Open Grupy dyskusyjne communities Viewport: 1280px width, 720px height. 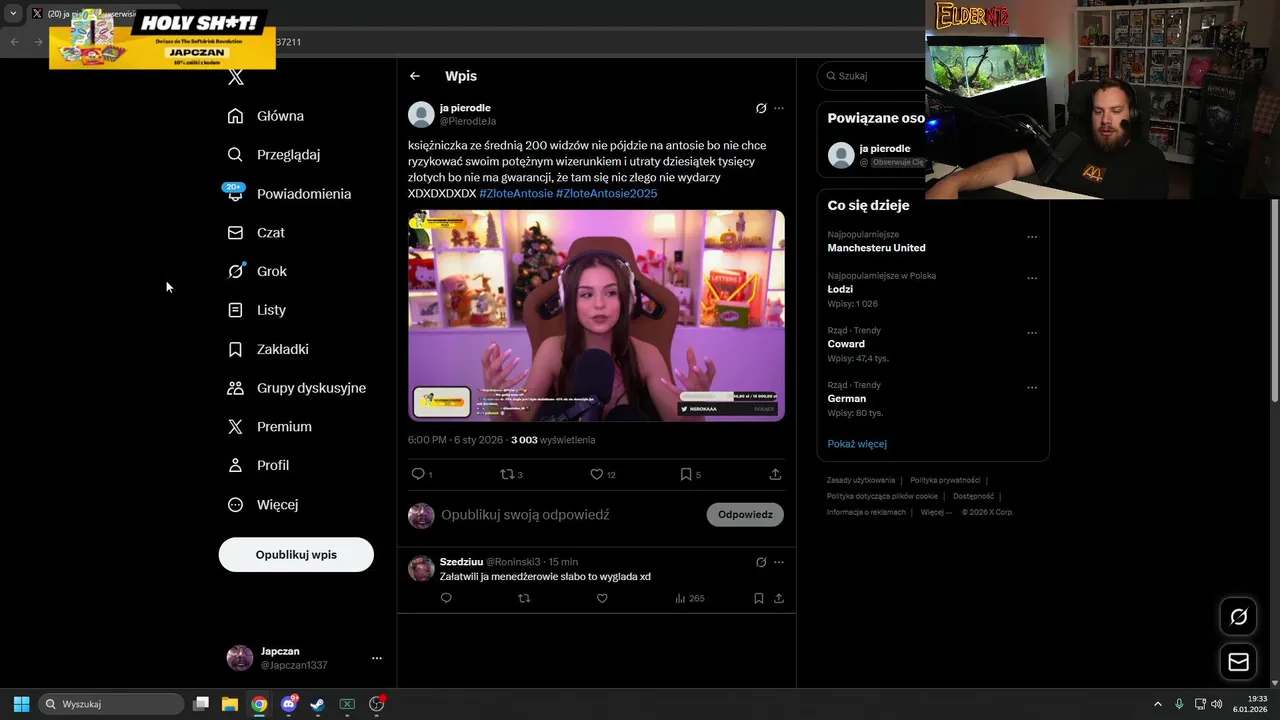pyautogui.click(x=296, y=388)
